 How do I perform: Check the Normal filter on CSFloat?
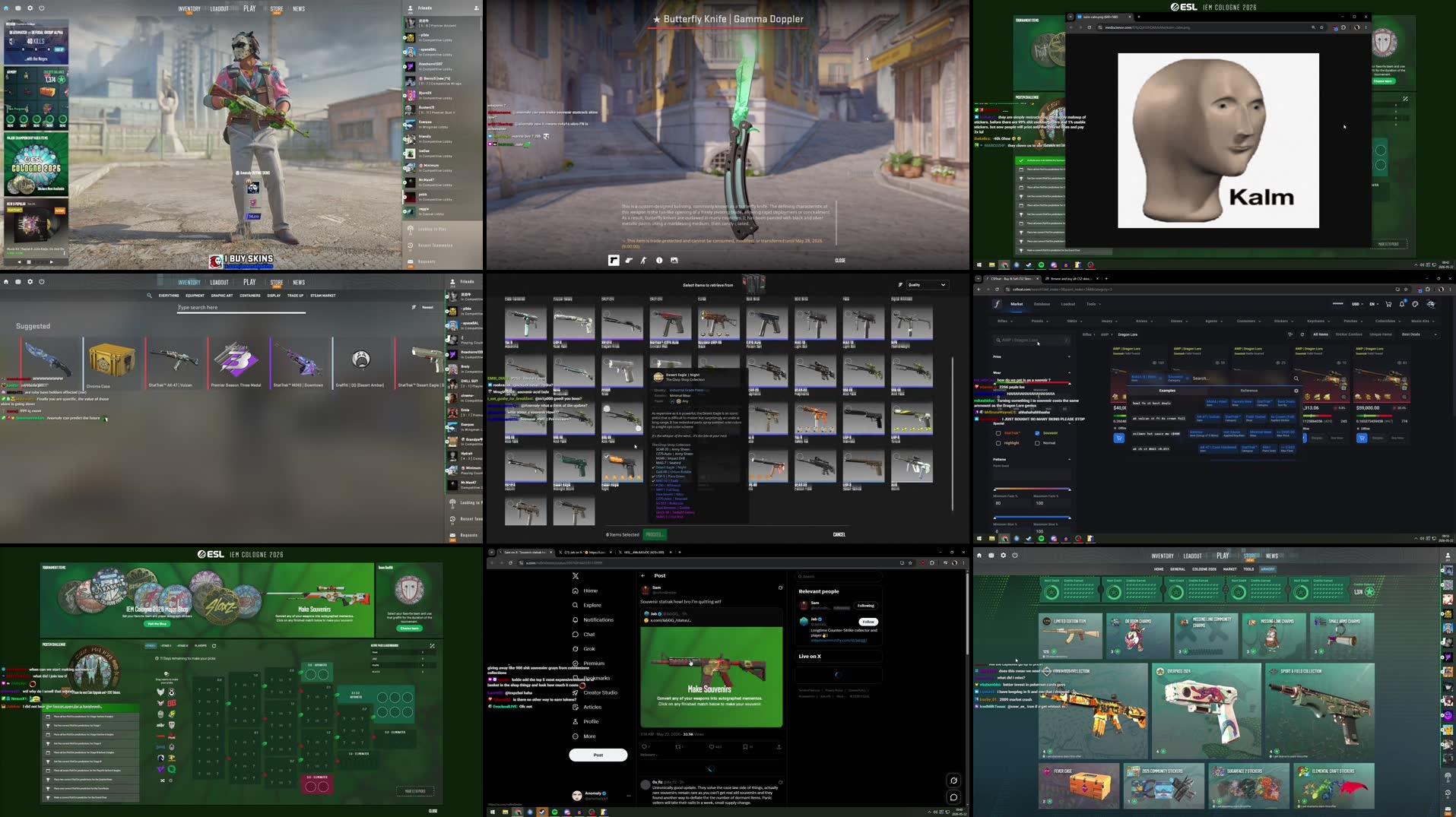(x=1037, y=443)
